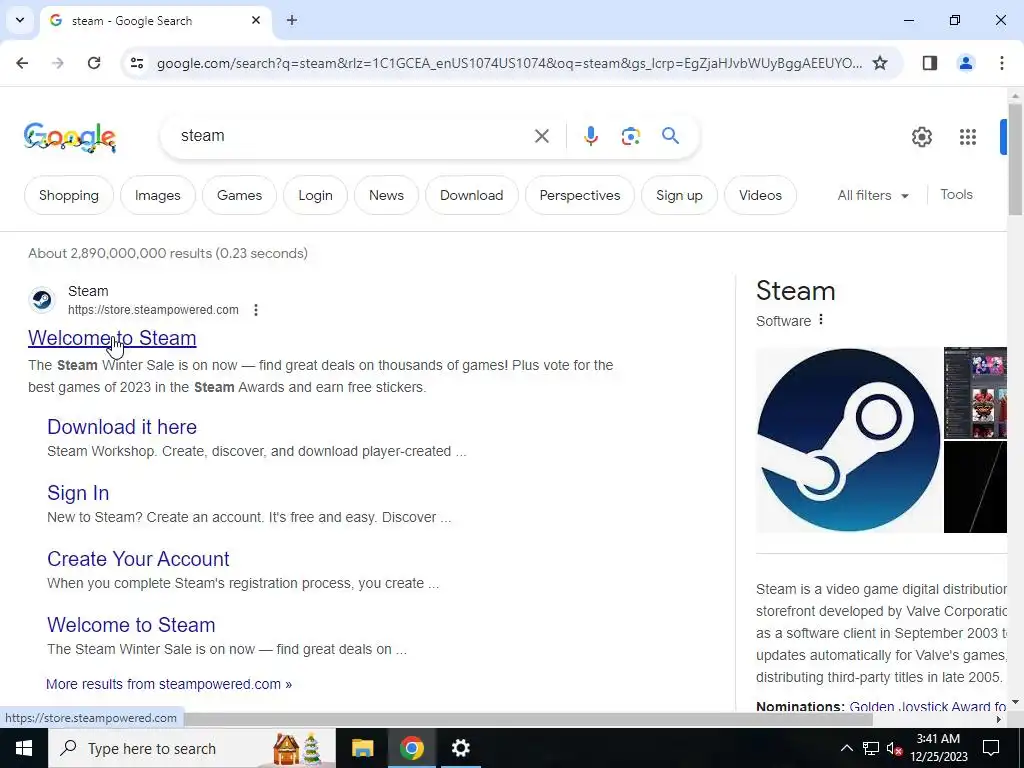Open more options next to Software label

coord(821,320)
